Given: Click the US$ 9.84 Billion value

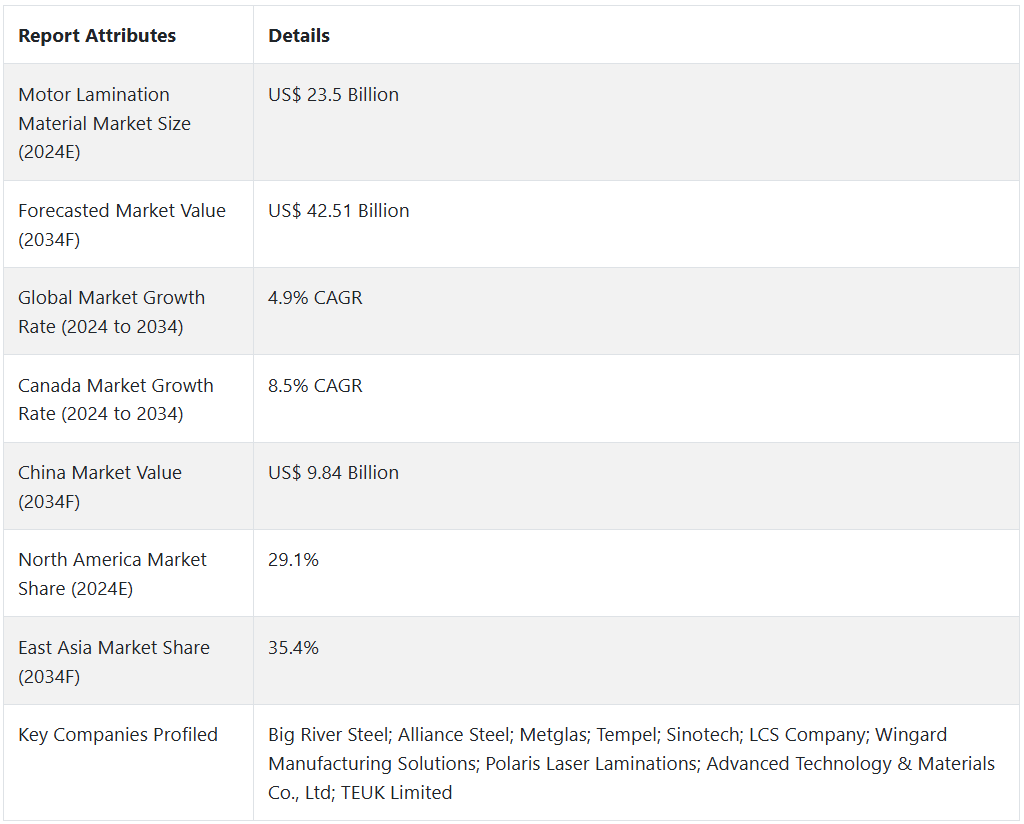Looking at the screenshot, I should [x=333, y=473].
